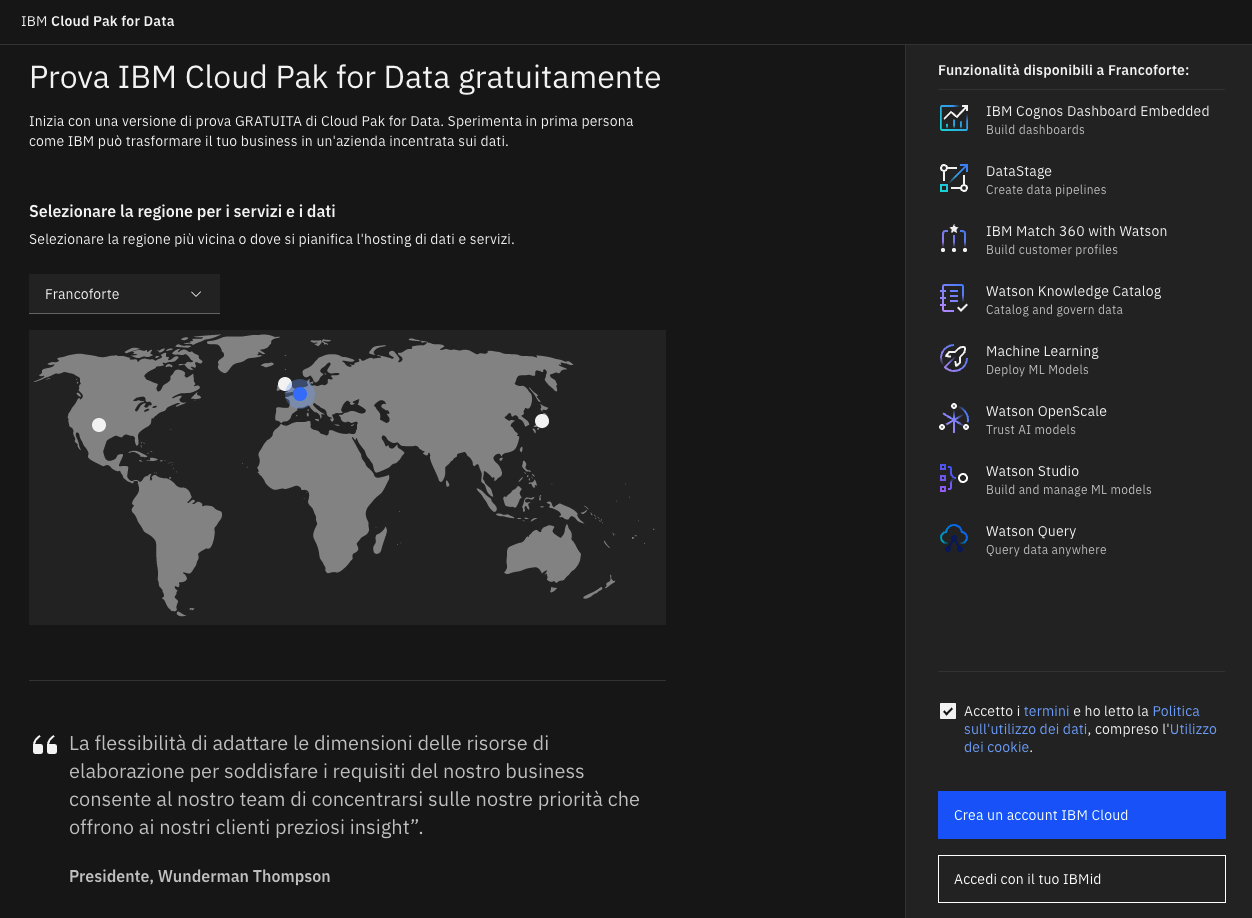Click the 'Catalog and govern data' description
The image size is (1252, 918).
tap(1054, 310)
